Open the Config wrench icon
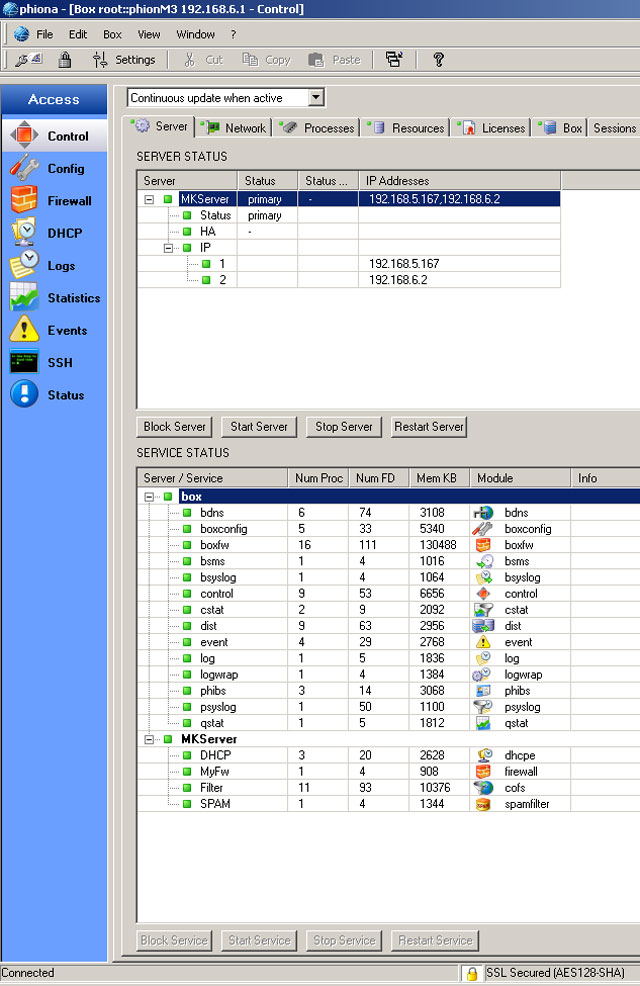The height and width of the screenshot is (986, 640). 24,168
